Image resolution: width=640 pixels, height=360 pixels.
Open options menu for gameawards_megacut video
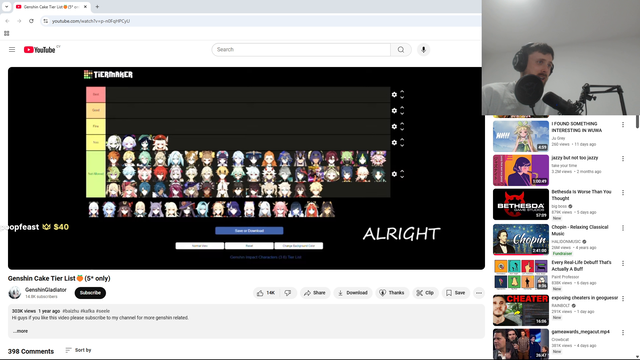623,333
